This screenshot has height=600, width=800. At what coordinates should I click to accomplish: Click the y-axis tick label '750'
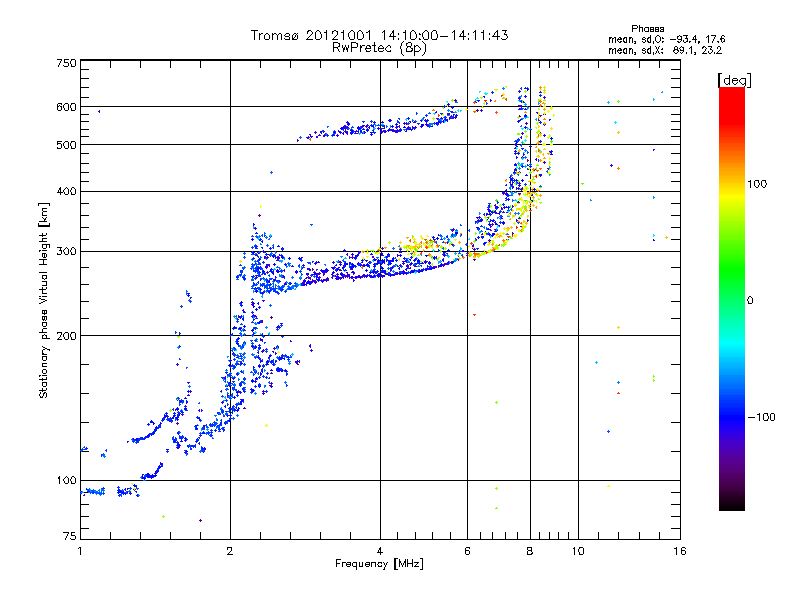66,63
